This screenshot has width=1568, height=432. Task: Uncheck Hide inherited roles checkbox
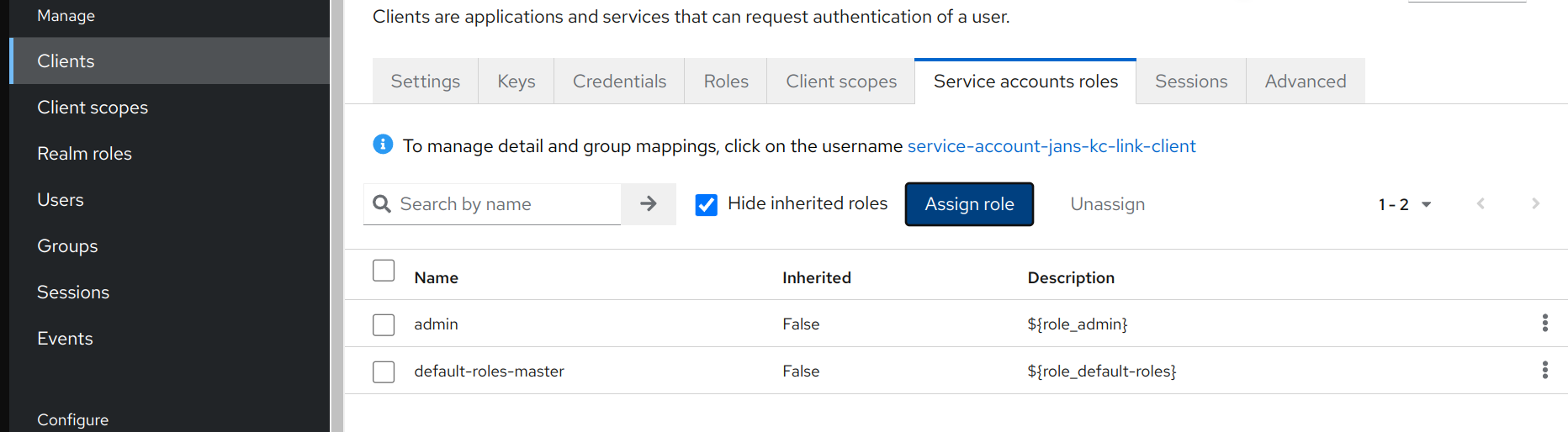(707, 205)
